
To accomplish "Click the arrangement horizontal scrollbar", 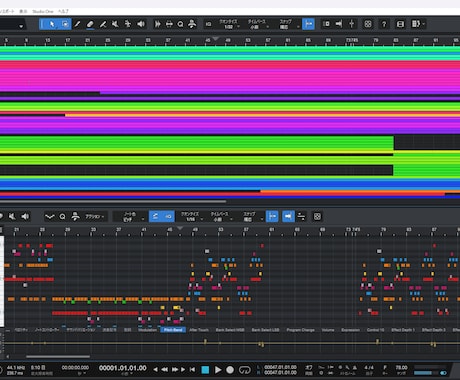I will point(113,201).
